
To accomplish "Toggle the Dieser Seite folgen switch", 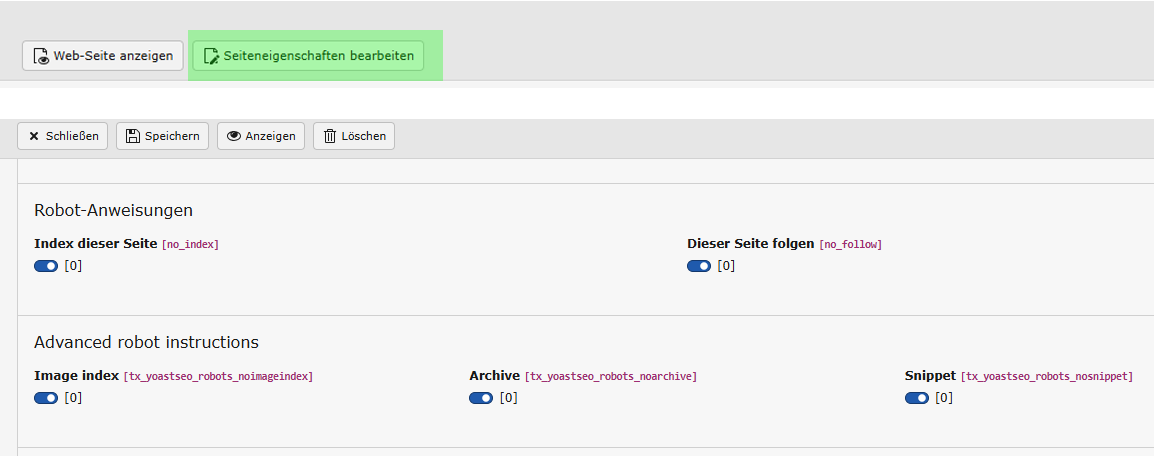I will 699,266.
